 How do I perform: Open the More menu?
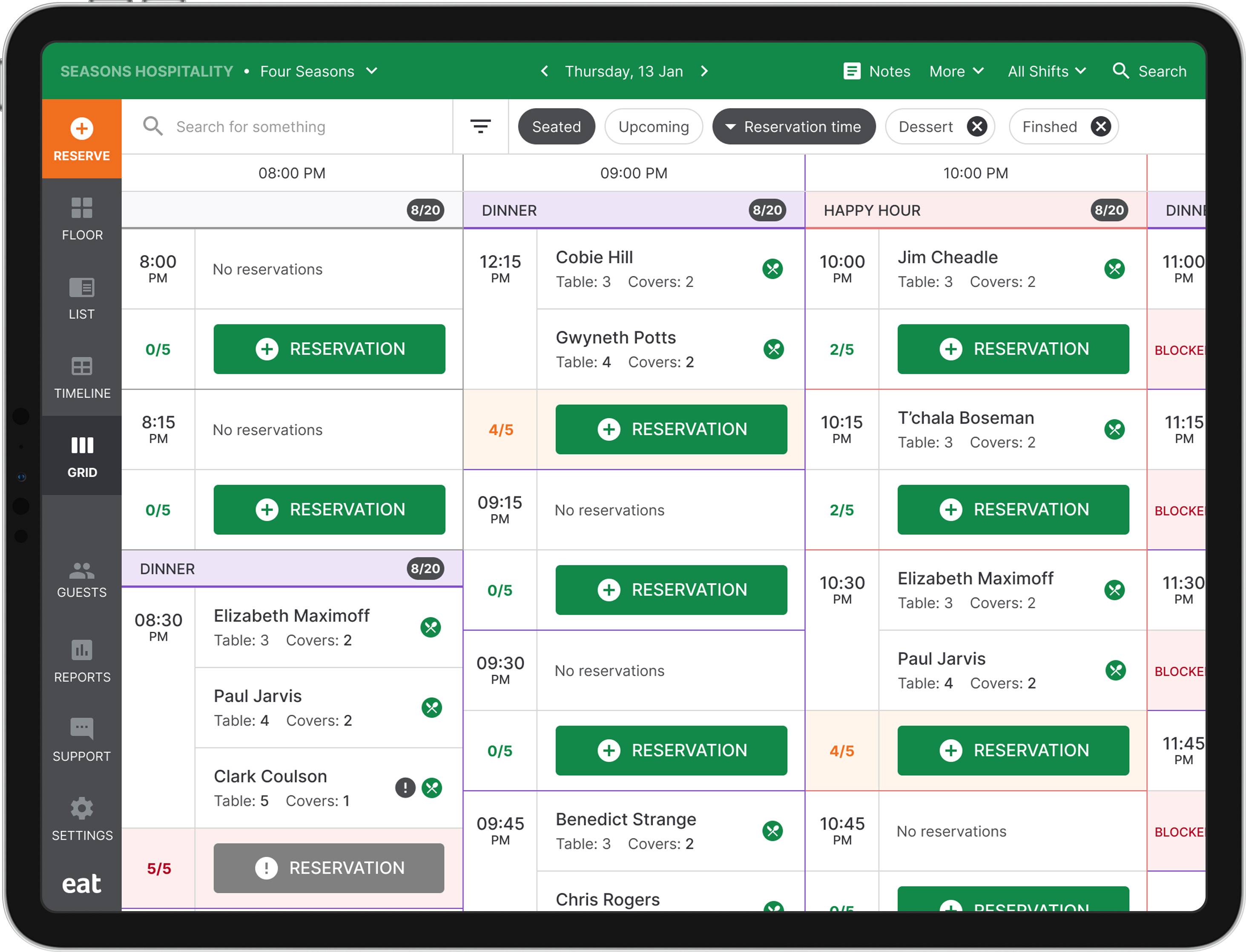tap(956, 72)
